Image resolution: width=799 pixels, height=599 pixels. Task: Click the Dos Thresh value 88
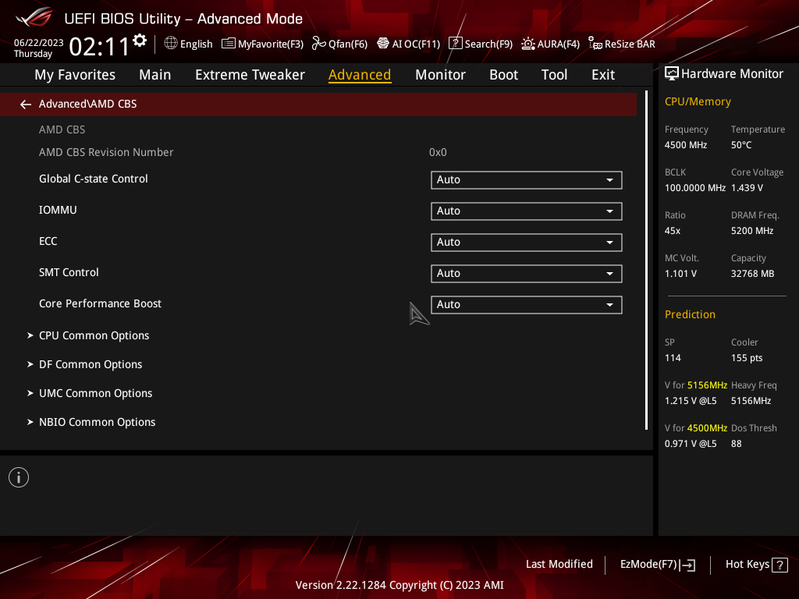(736, 444)
